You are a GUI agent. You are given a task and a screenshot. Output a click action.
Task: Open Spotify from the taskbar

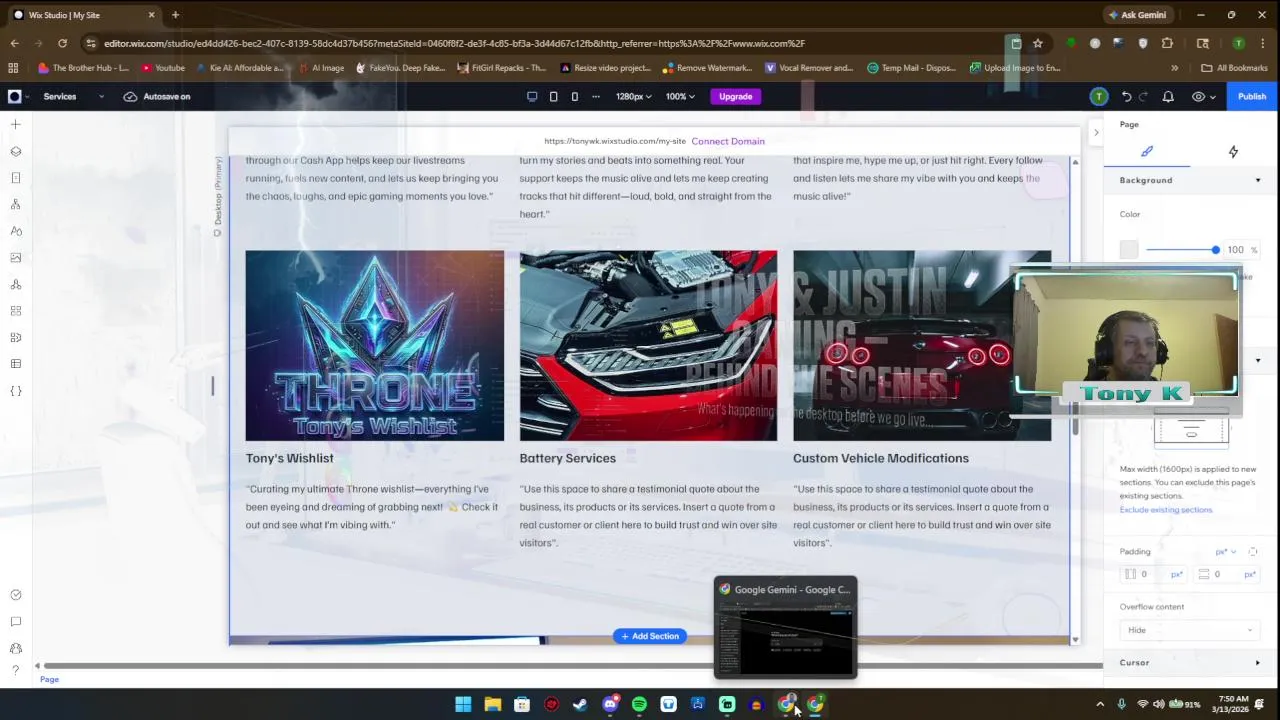(639, 704)
